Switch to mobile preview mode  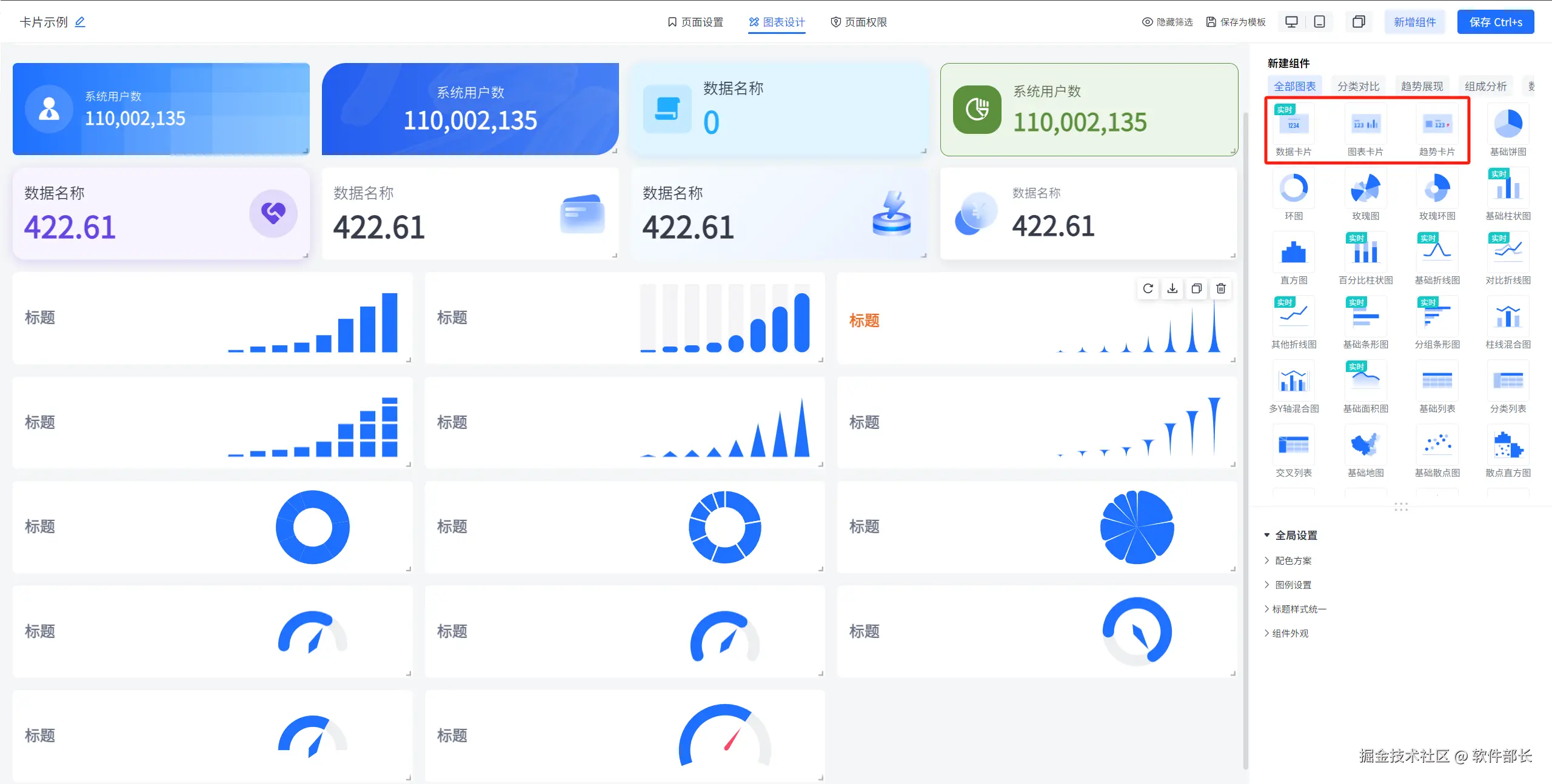(1319, 22)
